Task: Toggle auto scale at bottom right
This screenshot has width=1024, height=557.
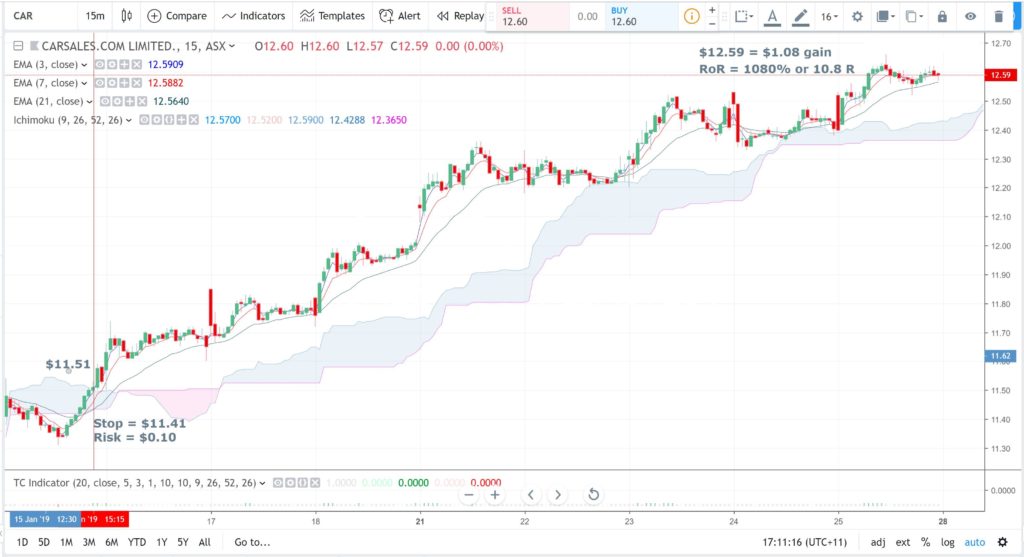Action: click(x=974, y=542)
